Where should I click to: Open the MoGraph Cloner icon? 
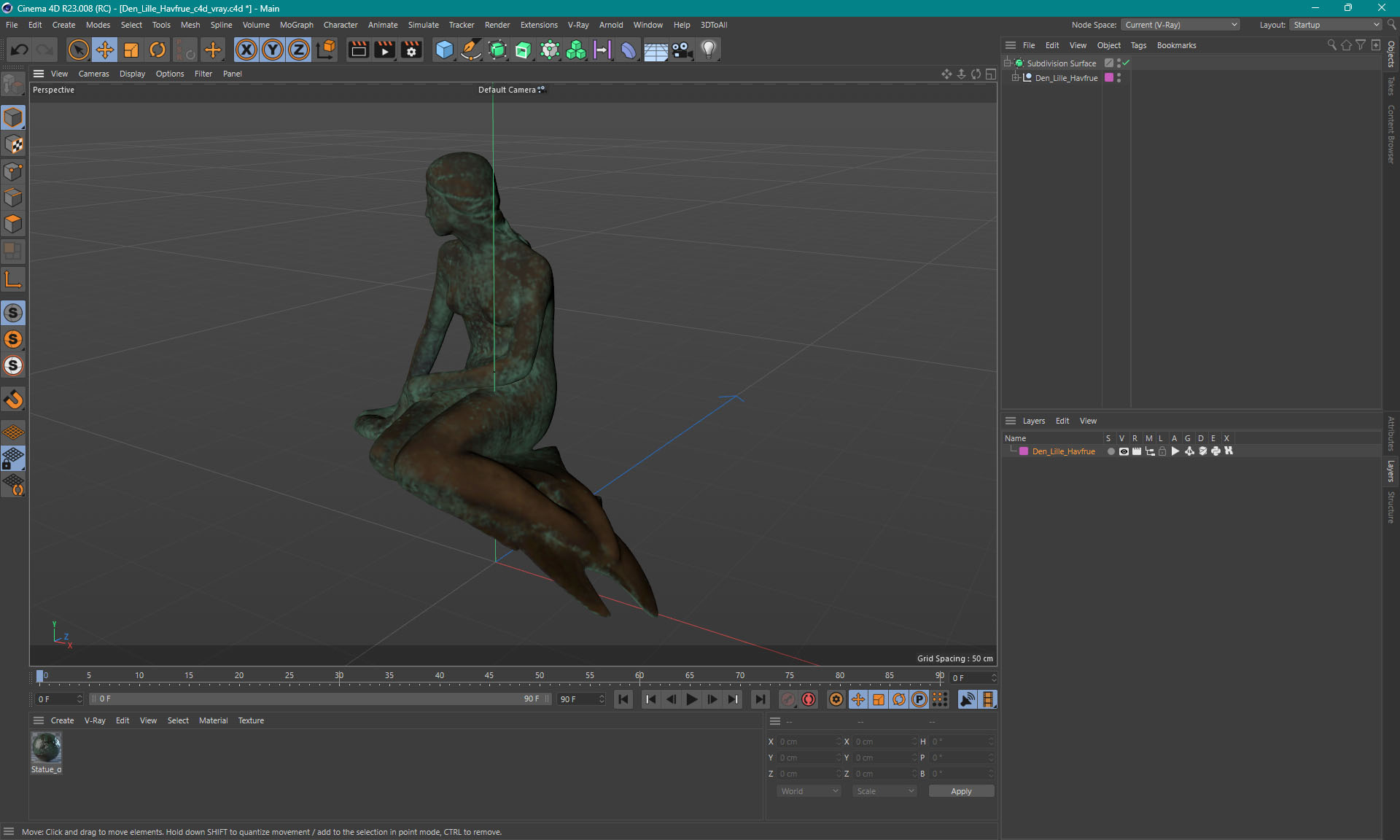576,50
